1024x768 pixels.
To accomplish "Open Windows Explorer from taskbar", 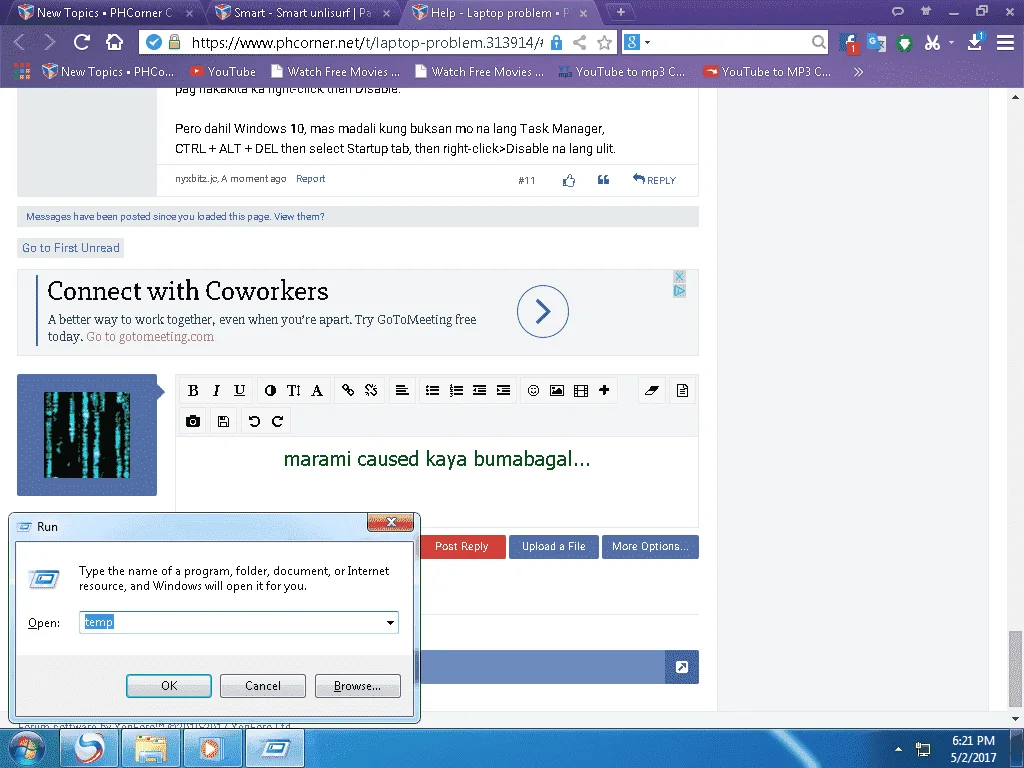I will 150,749.
